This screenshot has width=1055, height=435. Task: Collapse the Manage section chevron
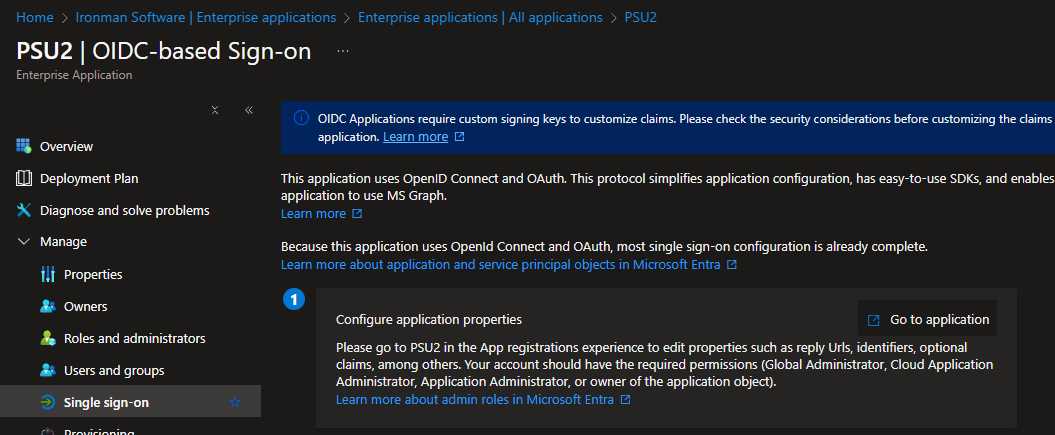[x=24, y=242]
